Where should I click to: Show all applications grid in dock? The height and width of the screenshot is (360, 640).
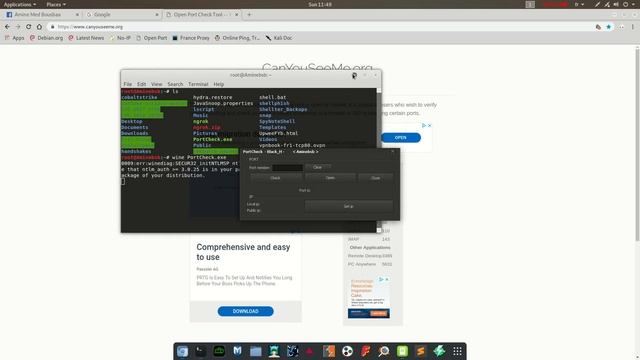pos(458,351)
